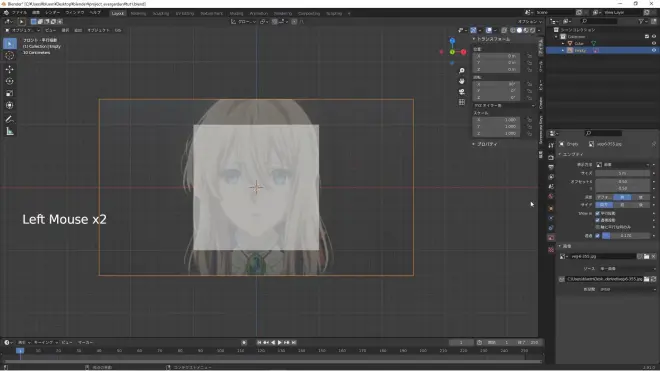Image resolution: width=660 pixels, height=371 pixels.
Task: Open the display type image dropdown
Action: coord(623,165)
